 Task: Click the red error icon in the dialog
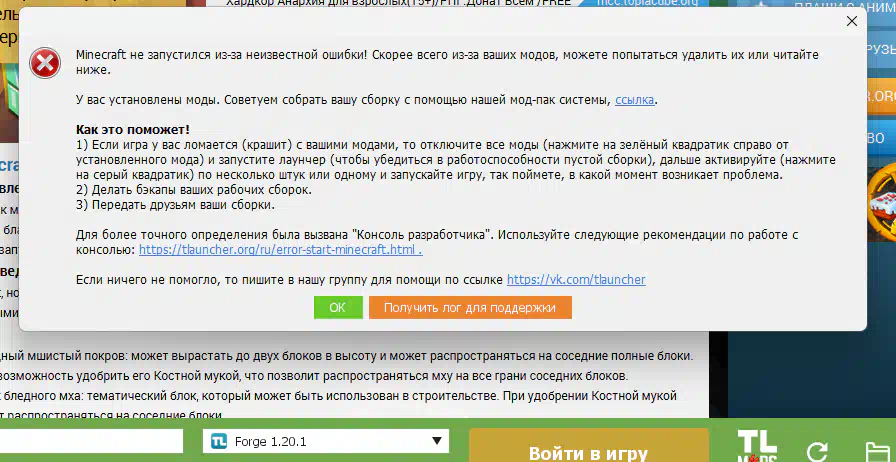pos(45,62)
